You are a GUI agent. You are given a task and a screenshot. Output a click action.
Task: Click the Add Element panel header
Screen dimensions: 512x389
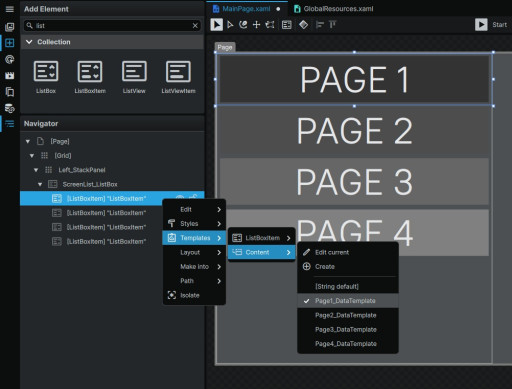[112, 9]
